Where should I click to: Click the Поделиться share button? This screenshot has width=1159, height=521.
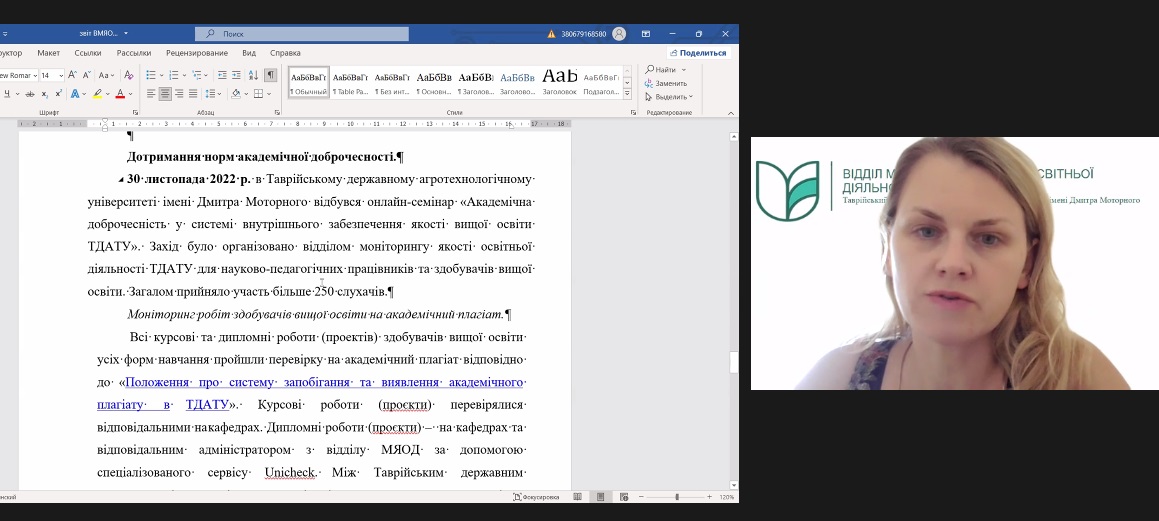(x=698, y=53)
